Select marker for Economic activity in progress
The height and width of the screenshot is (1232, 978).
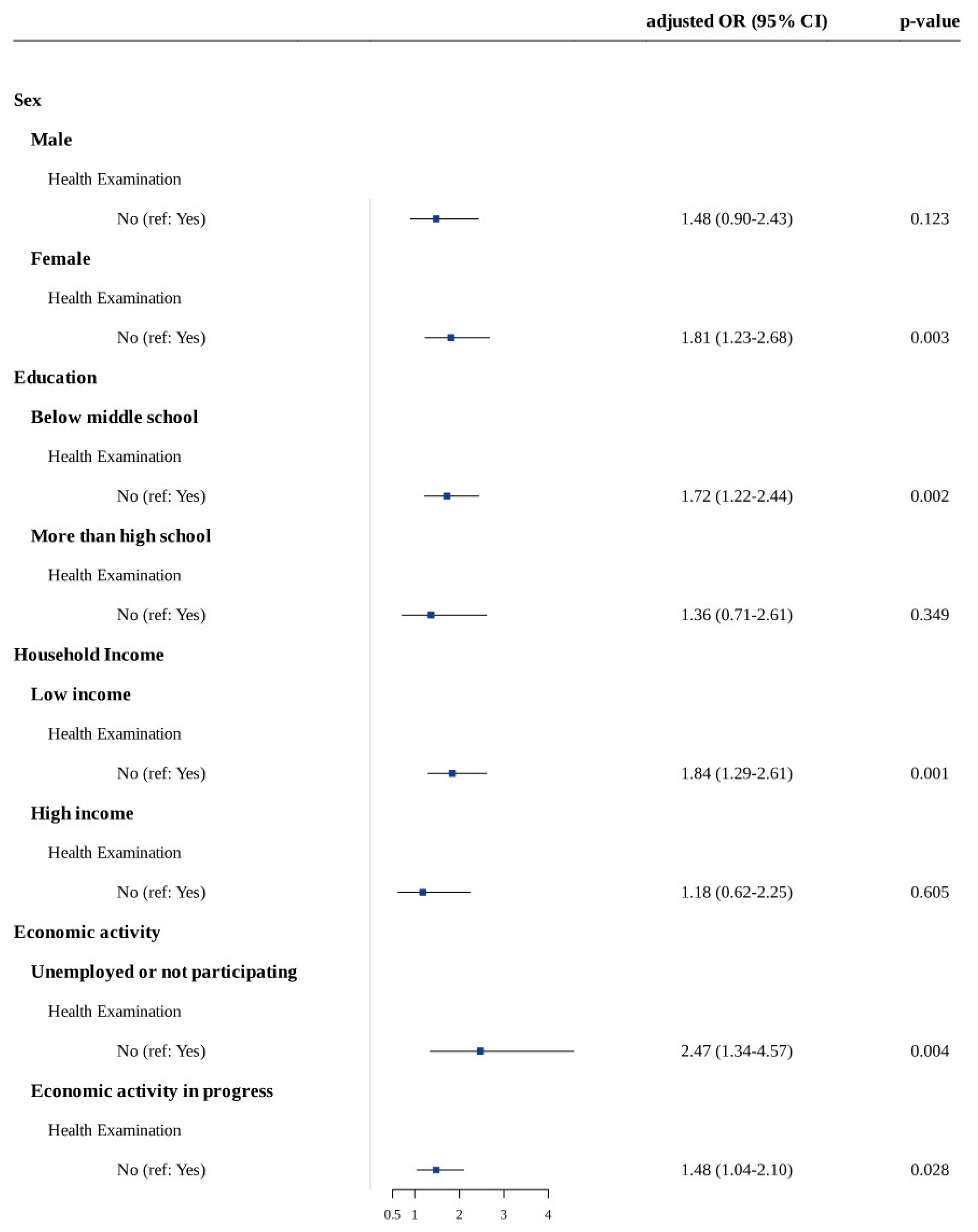(x=436, y=1170)
